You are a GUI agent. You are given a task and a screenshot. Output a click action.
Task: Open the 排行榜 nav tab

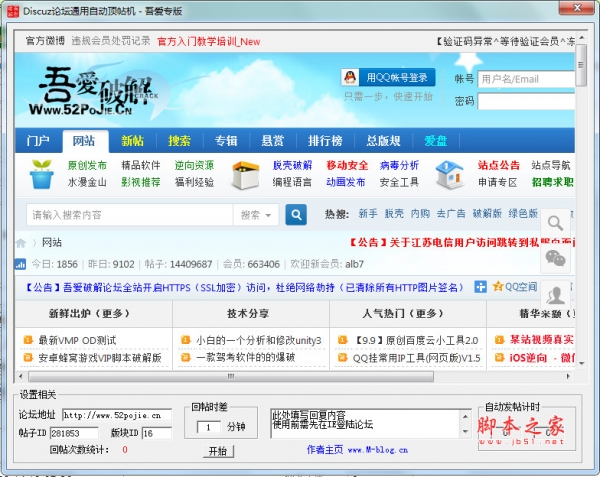pos(325,141)
